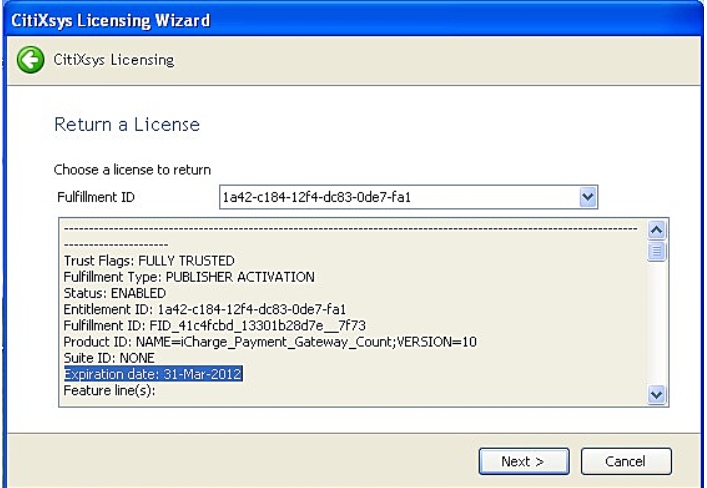Click the Fulfillment ID: FID_41c4fcbd line
707x488 pixels.
[215, 326]
